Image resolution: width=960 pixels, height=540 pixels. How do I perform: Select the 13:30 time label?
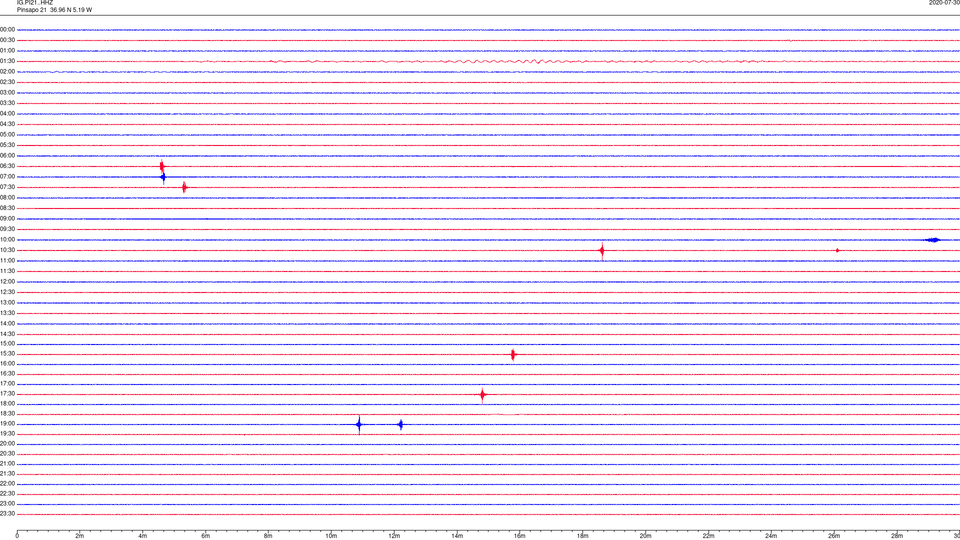tap(7, 313)
